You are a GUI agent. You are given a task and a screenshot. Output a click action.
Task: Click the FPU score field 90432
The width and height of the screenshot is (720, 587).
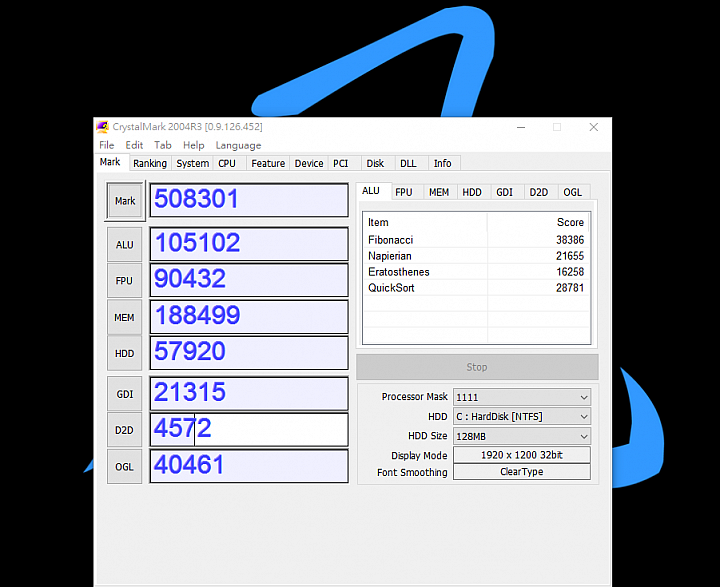pyautogui.click(x=249, y=280)
